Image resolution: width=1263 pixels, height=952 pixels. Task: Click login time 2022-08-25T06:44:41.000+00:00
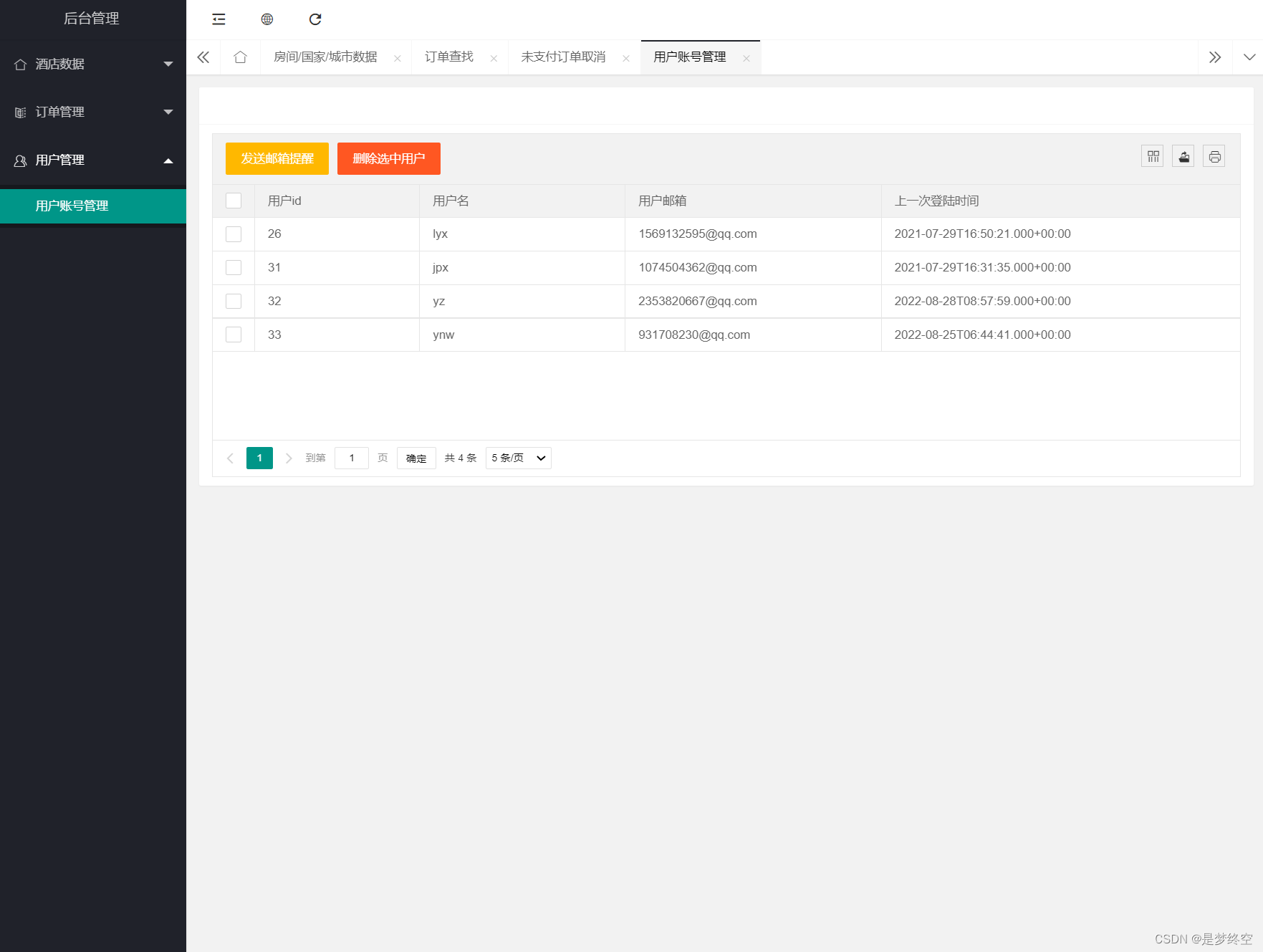click(982, 335)
